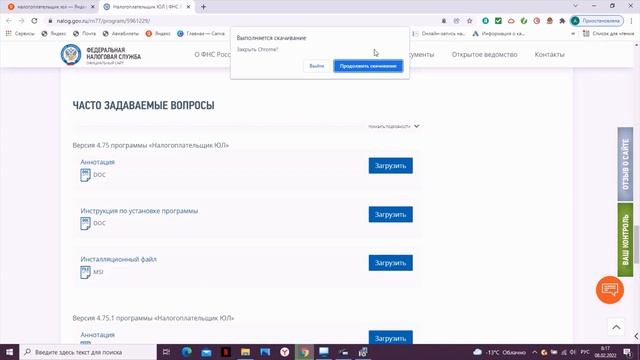Viewport: 640px width, 360px height.
Task: Open 'Информация о ка...' bookmark
Action: click(498, 33)
